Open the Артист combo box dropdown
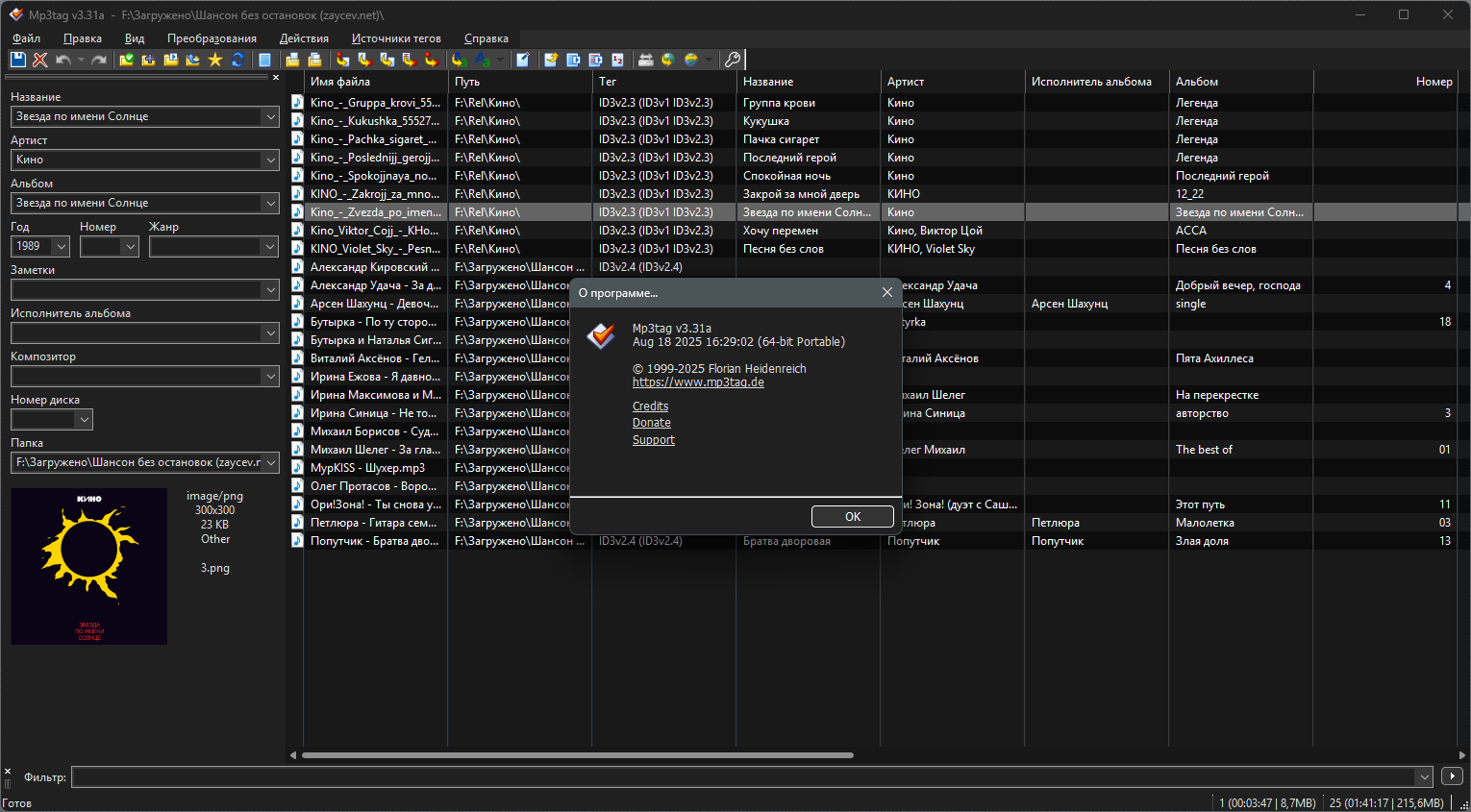The height and width of the screenshot is (812, 1471). (269, 160)
